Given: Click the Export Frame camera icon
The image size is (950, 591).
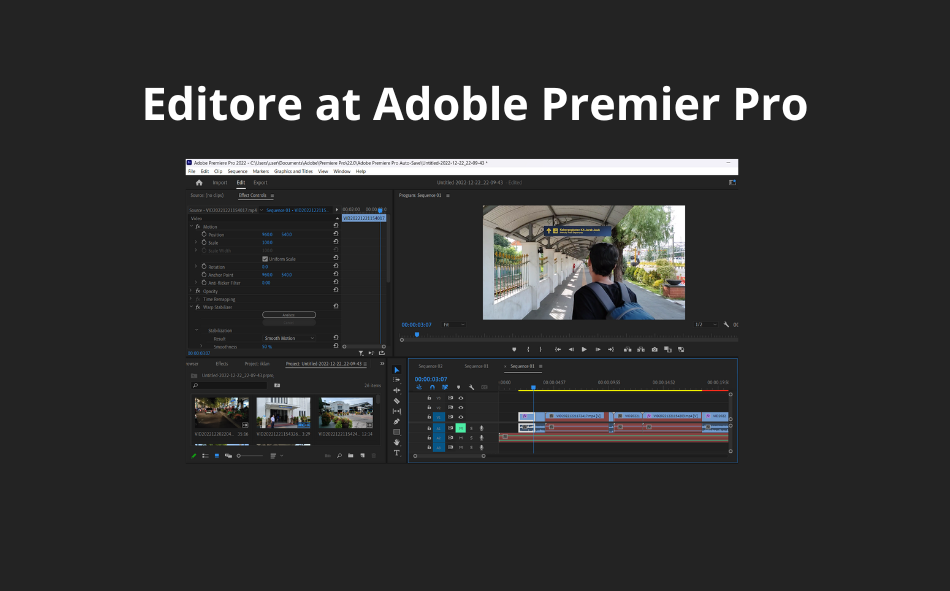Looking at the screenshot, I should click(x=655, y=349).
